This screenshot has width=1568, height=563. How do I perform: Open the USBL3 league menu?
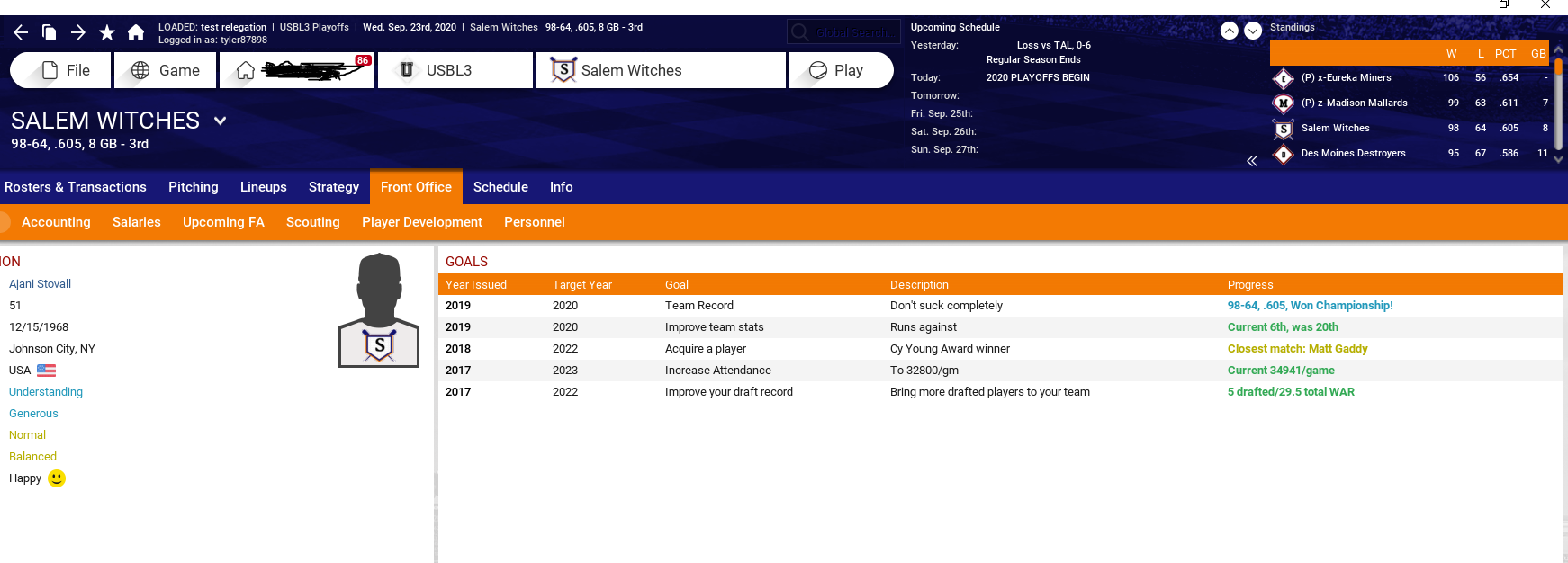pos(455,70)
